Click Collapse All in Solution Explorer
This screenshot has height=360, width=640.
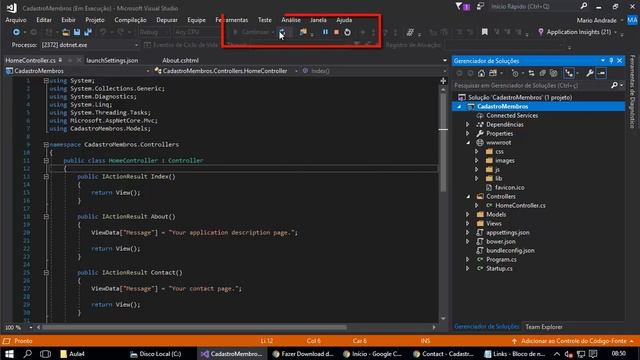click(x=542, y=73)
